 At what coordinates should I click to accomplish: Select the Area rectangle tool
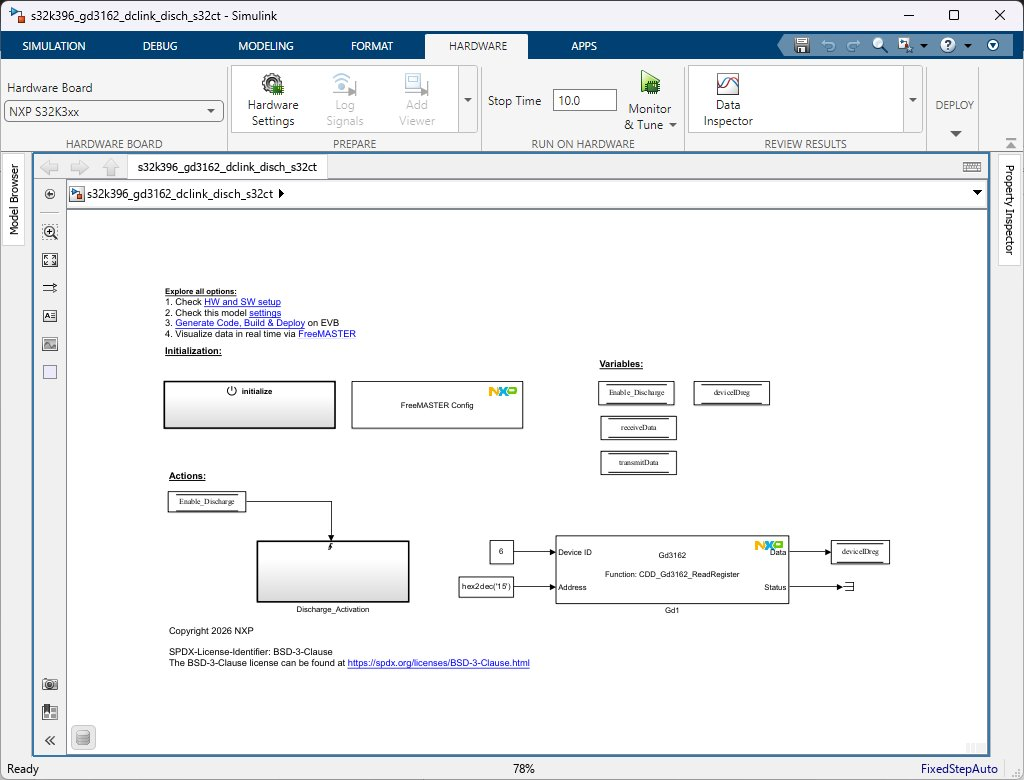(x=50, y=372)
